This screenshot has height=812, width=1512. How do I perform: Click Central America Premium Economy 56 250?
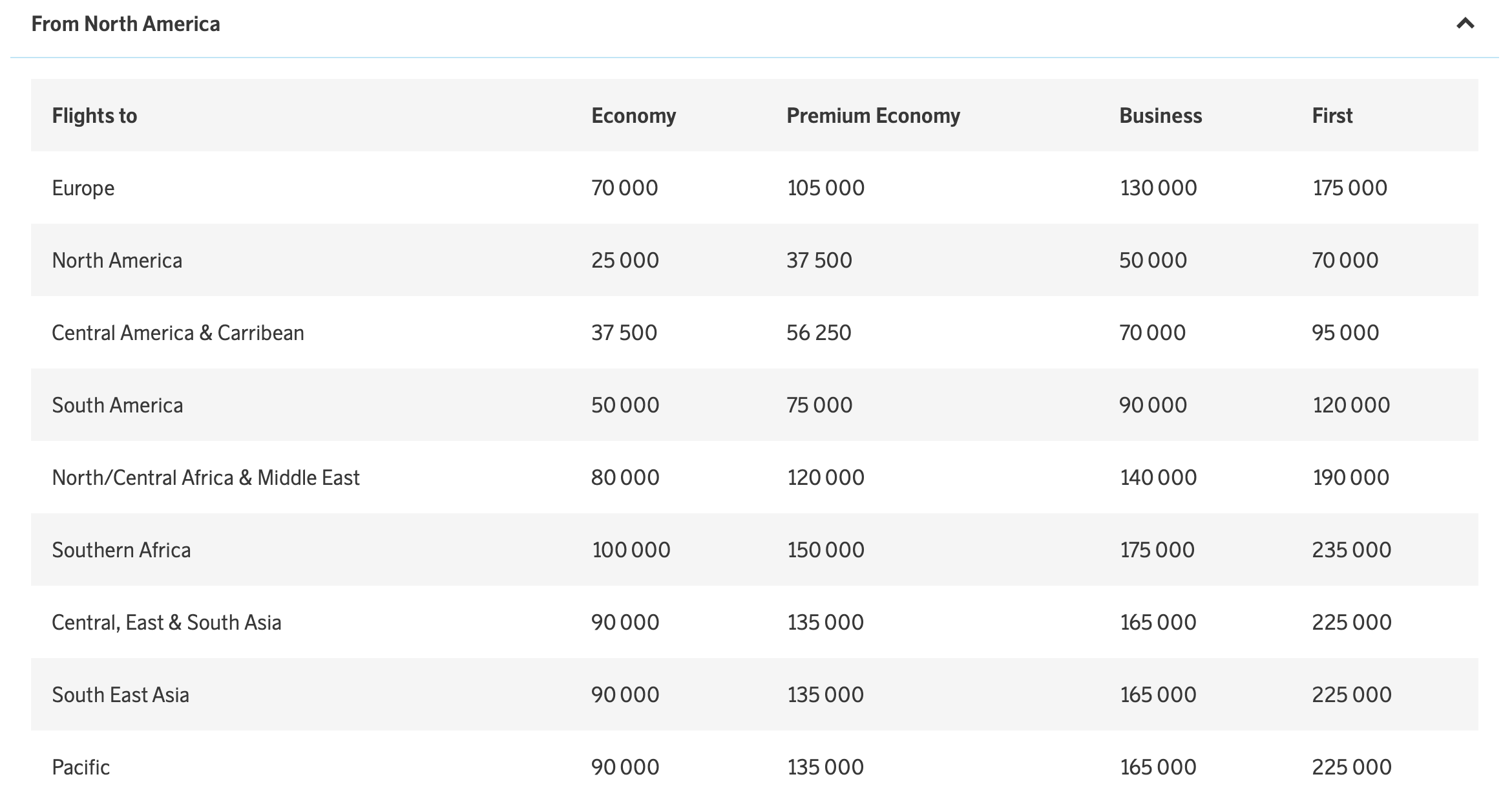click(819, 333)
